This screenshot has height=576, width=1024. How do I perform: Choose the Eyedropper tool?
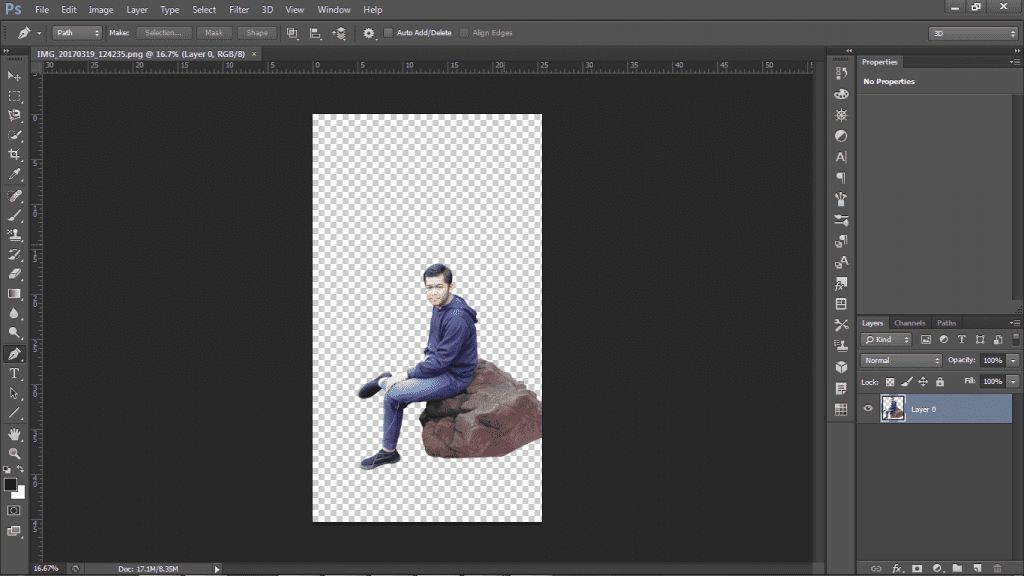click(x=14, y=175)
